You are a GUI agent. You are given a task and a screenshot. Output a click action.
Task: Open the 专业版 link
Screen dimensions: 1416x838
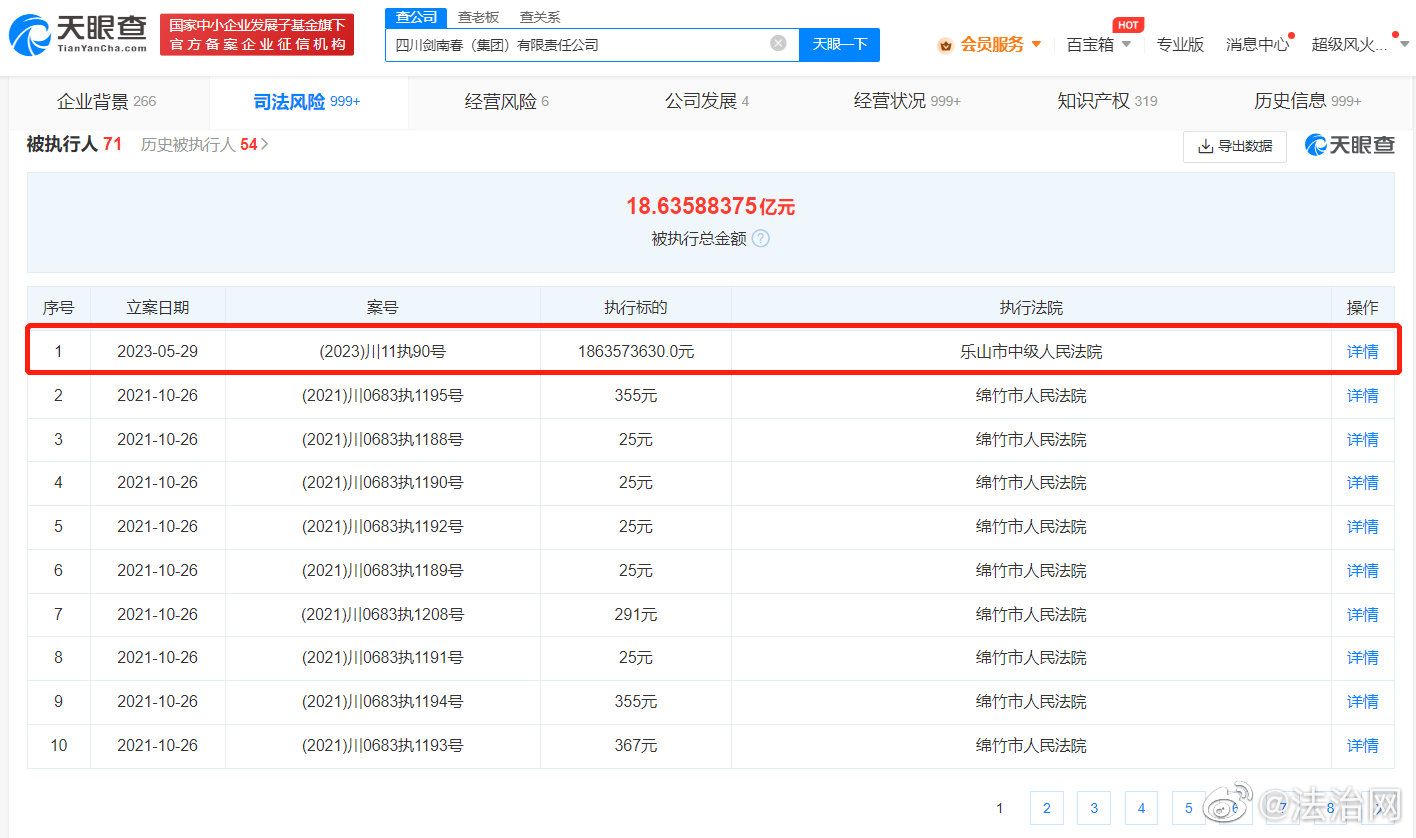(1180, 44)
